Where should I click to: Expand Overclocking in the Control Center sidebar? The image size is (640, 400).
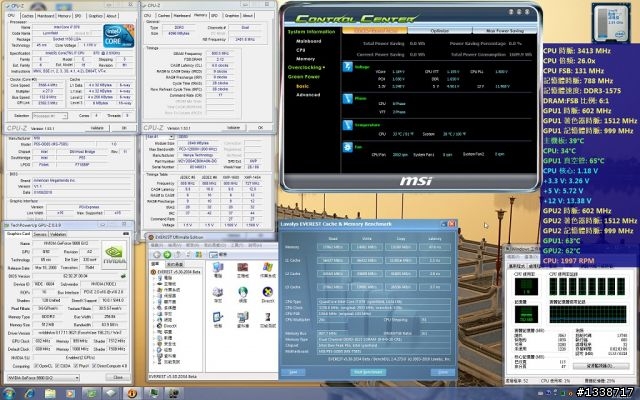[x=306, y=67]
